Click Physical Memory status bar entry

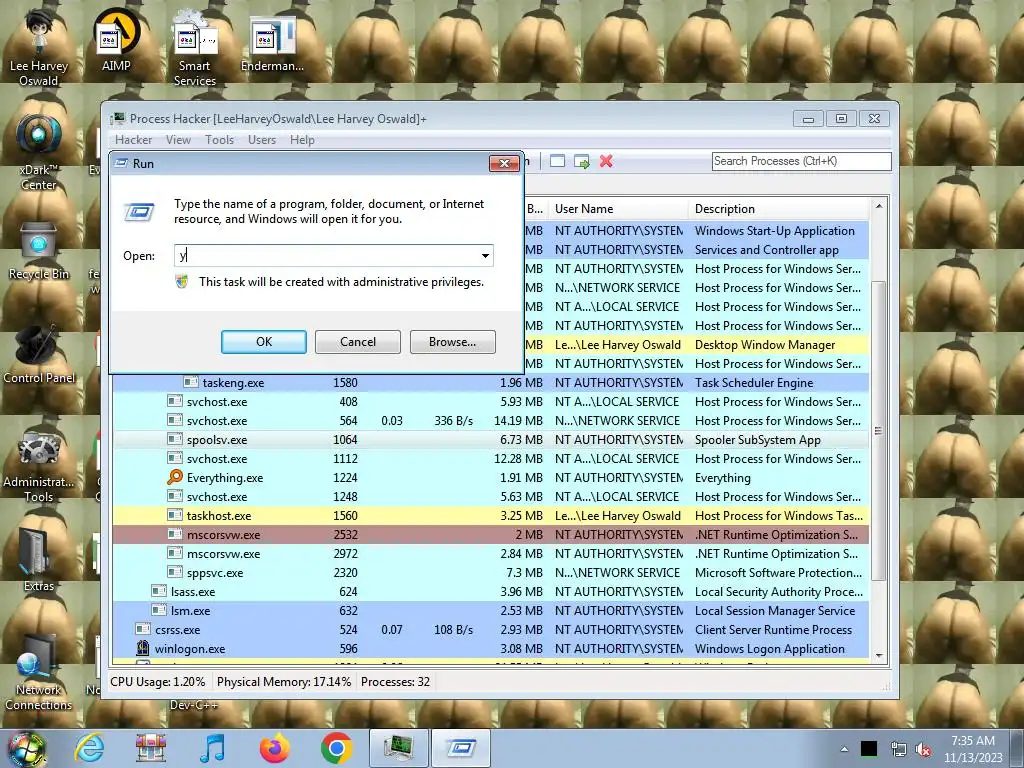click(283, 682)
